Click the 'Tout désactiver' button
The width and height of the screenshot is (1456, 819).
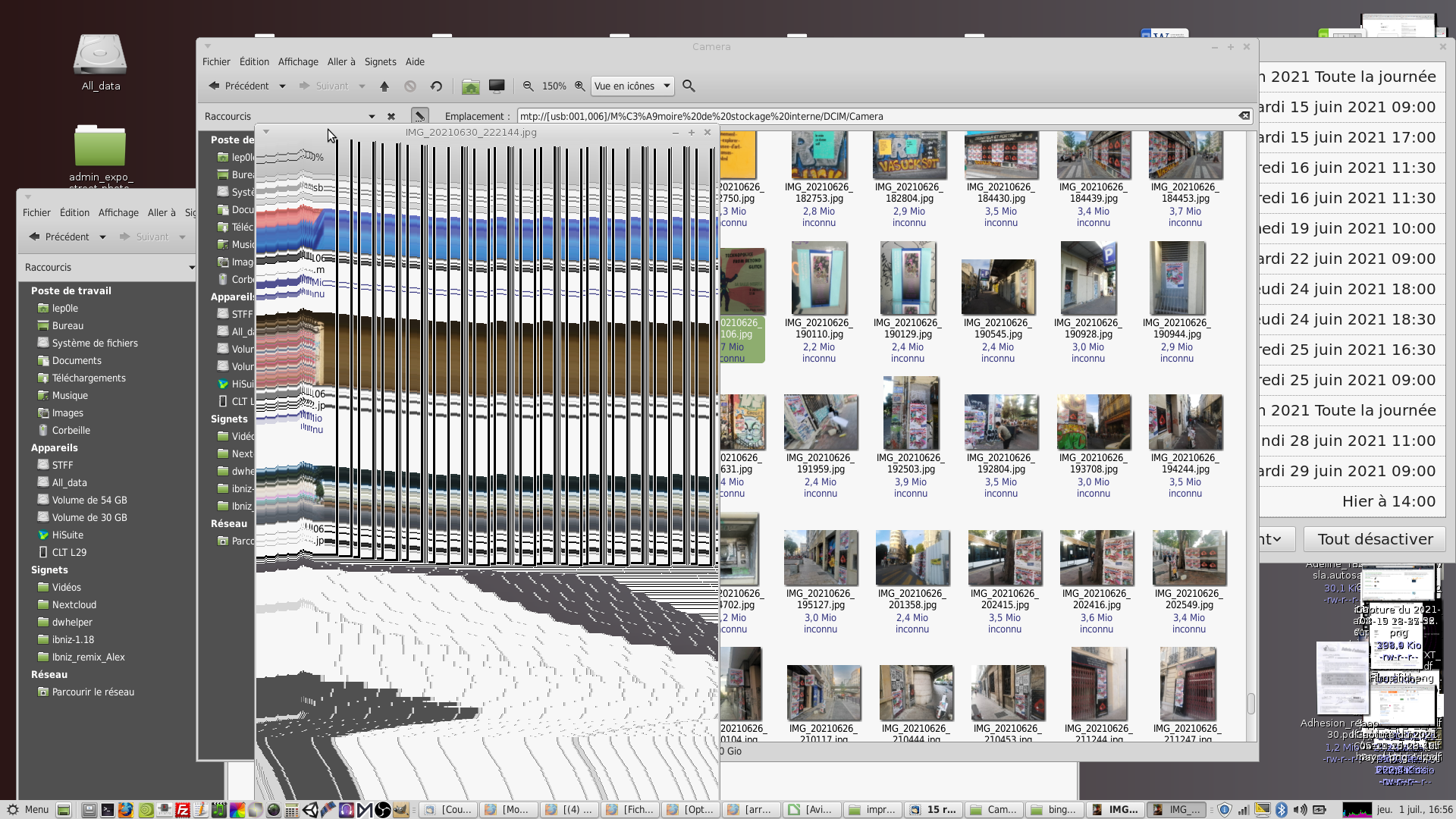[1375, 539]
